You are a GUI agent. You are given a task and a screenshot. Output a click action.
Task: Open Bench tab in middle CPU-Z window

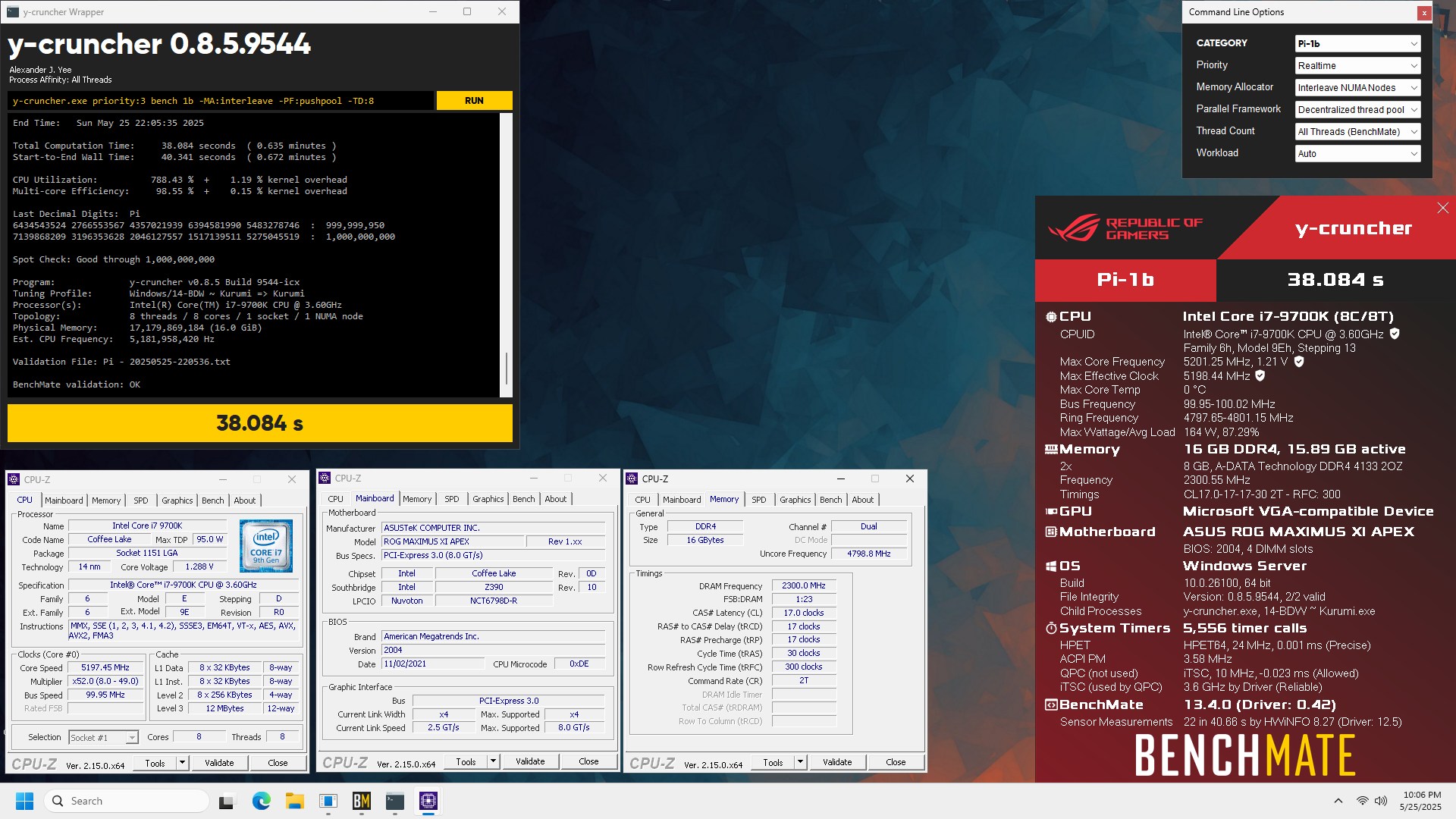coord(524,499)
